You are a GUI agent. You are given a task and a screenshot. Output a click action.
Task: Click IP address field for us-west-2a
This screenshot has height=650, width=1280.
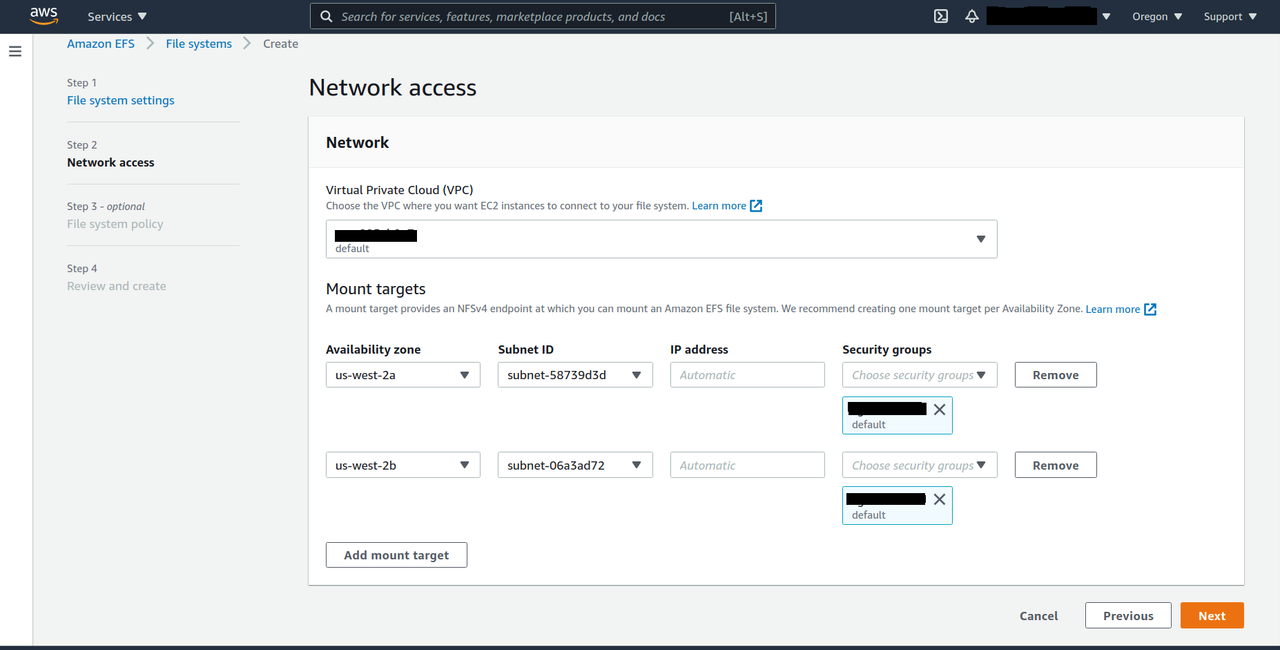tap(747, 375)
